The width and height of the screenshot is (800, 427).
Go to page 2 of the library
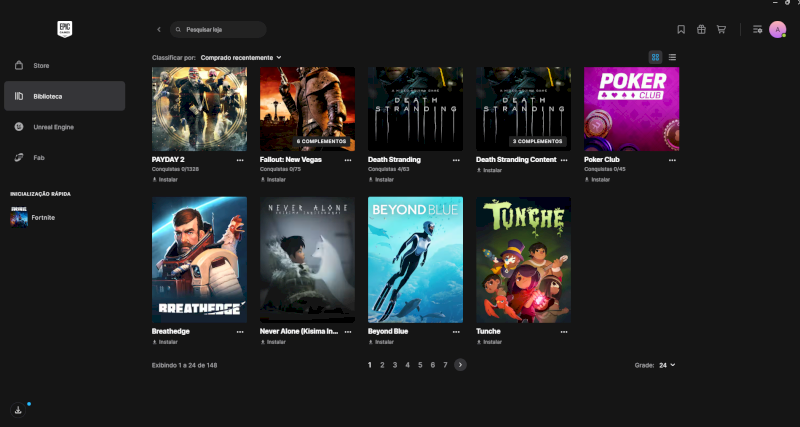[382, 365]
